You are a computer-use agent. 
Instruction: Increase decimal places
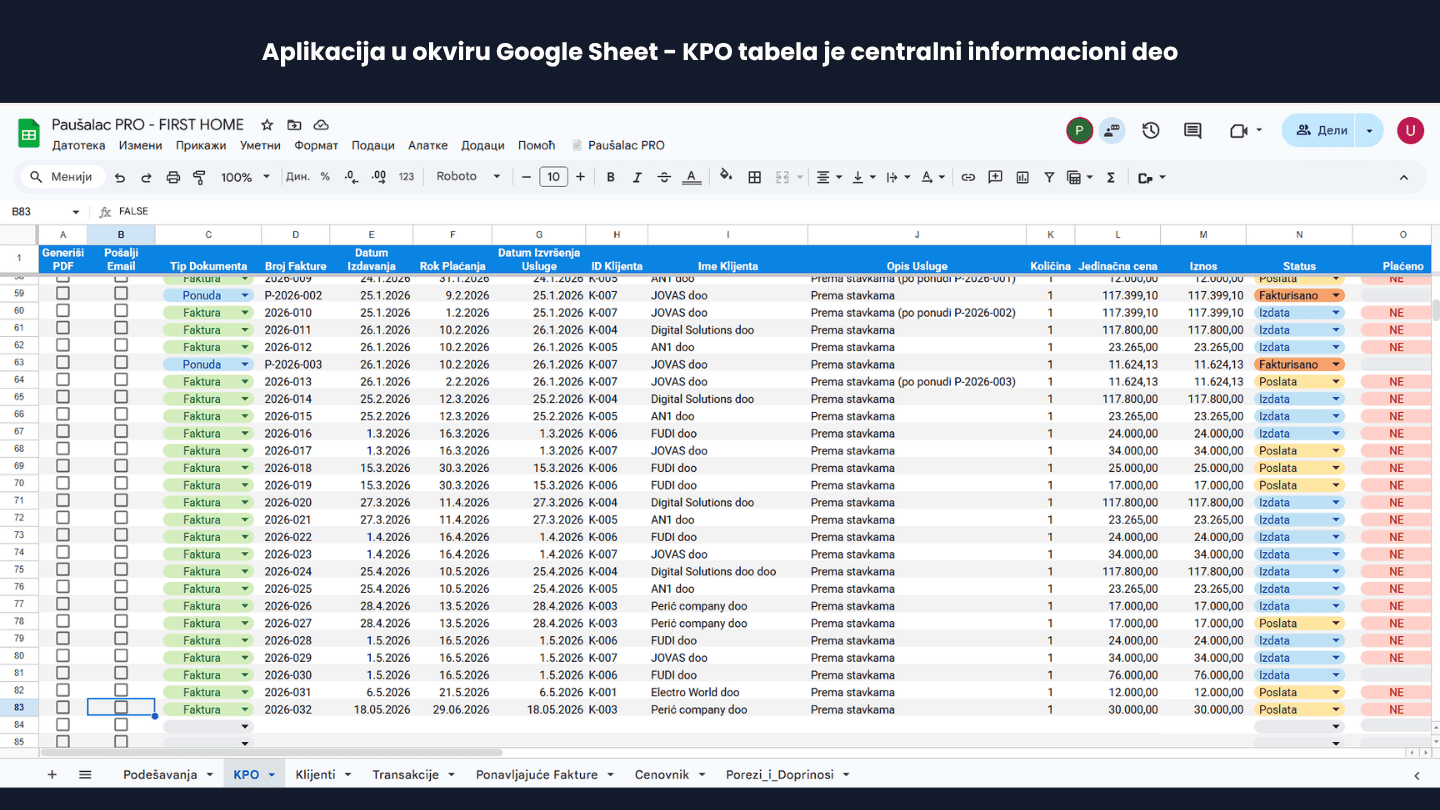(x=379, y=177)
